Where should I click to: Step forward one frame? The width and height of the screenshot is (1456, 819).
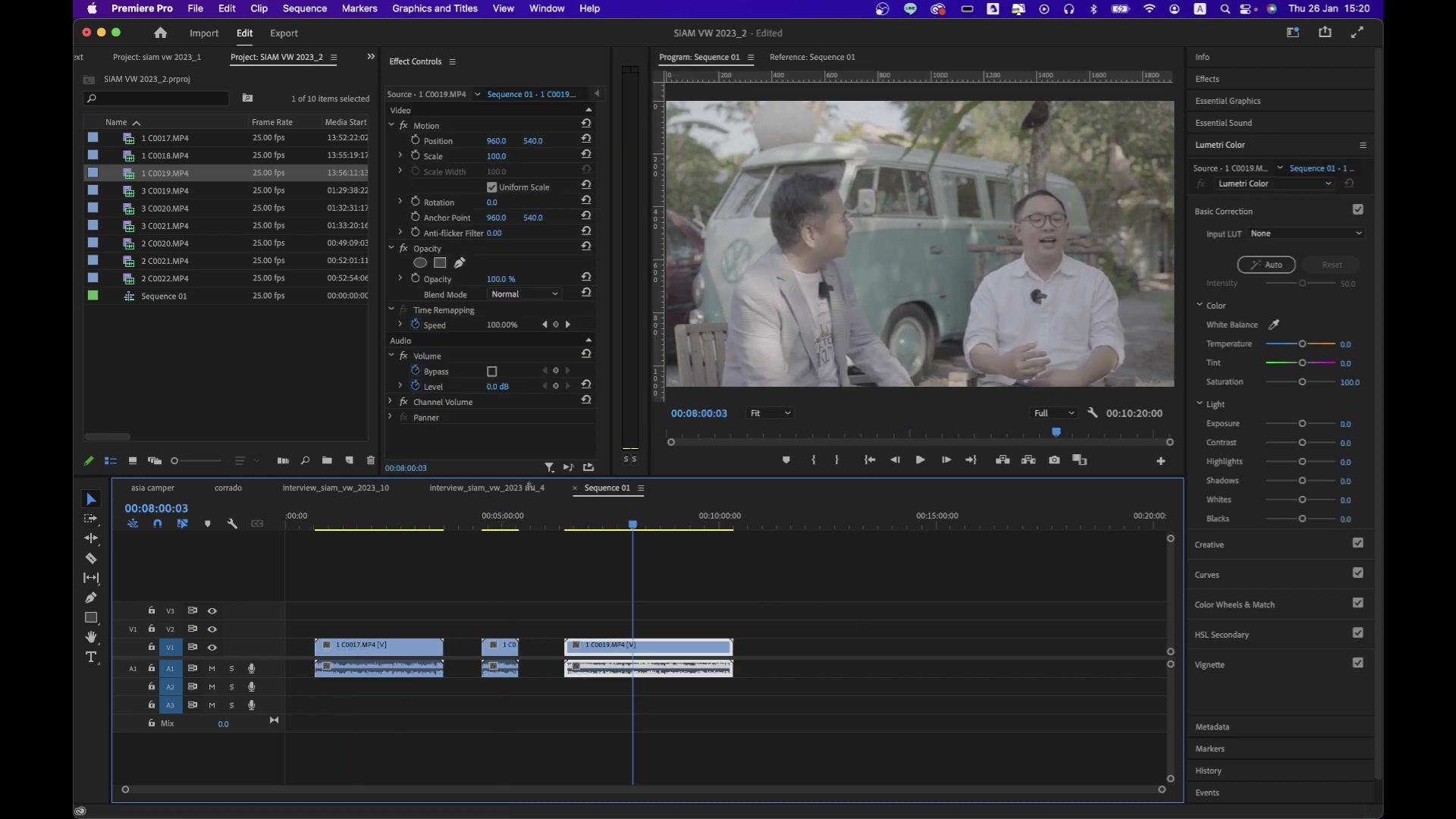[946, 460]
